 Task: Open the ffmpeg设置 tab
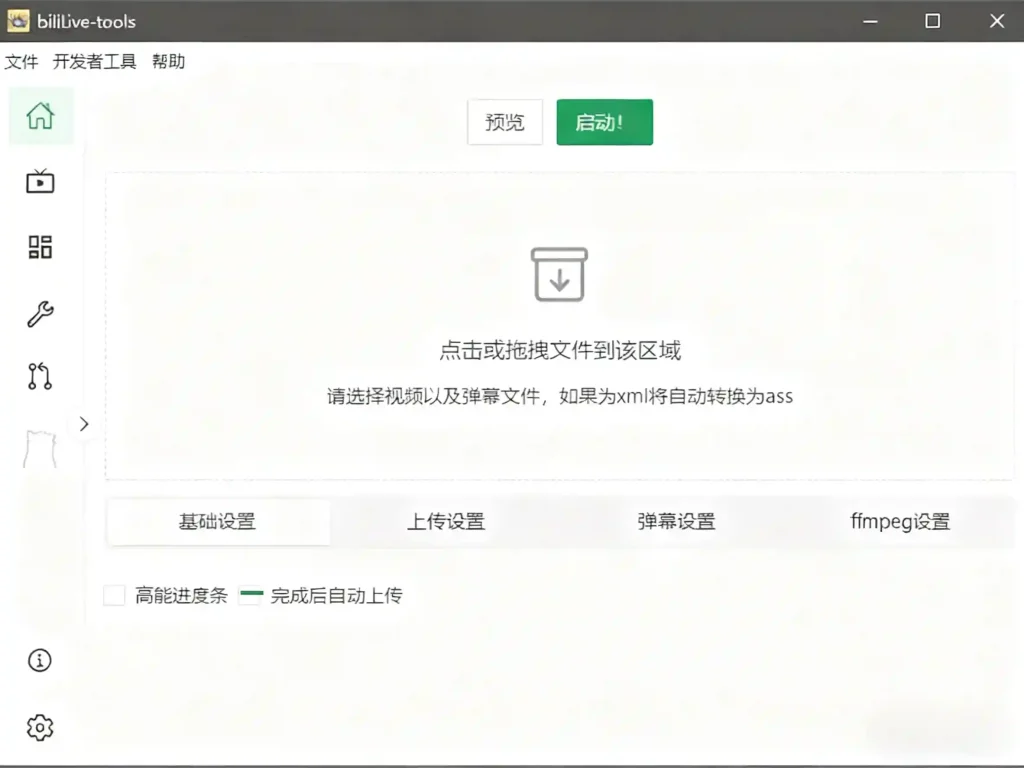[899, 521]
